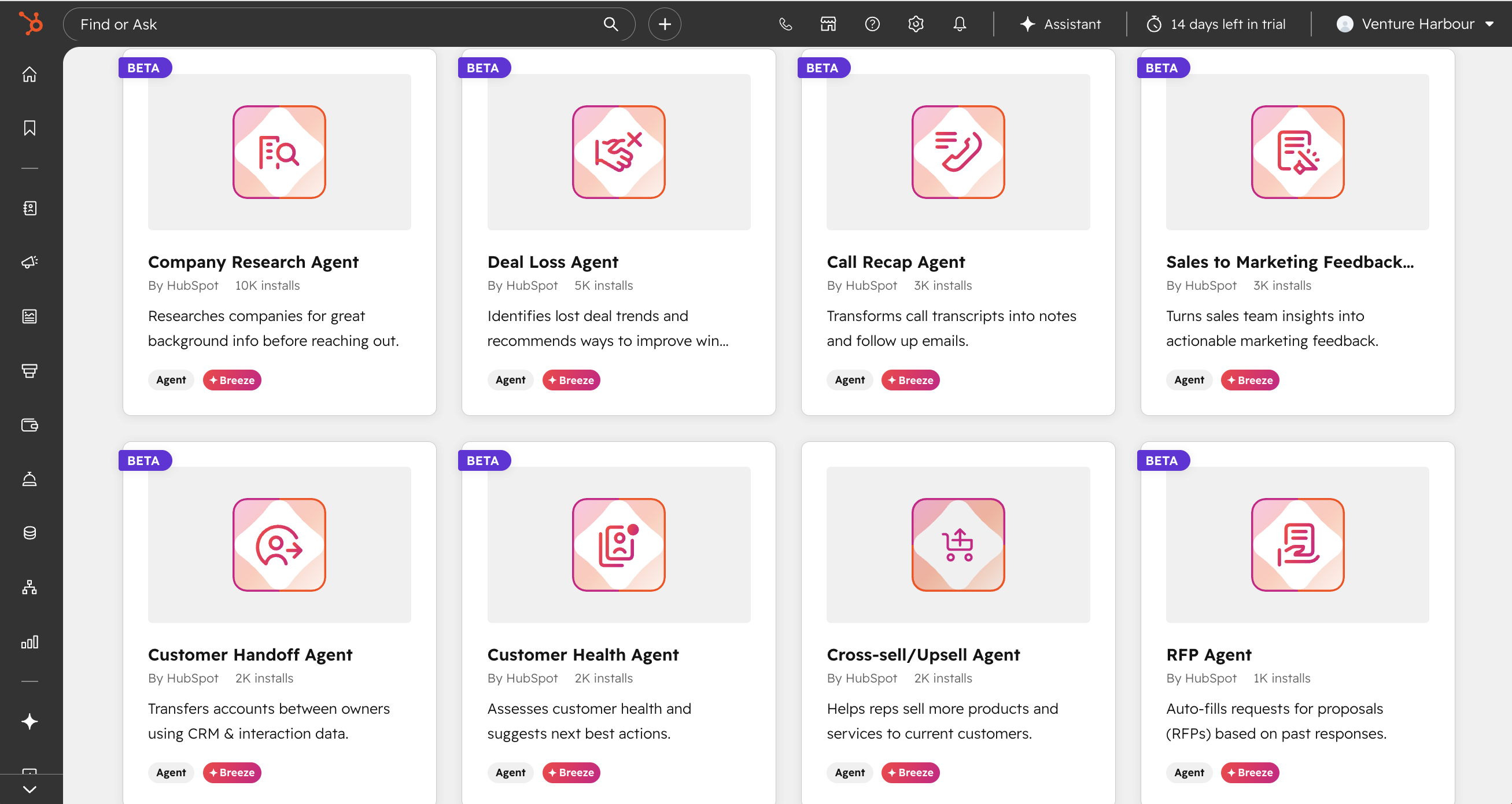
Task: Click the '1K installs' text
Action: pyautogui.click(x=1281, y=678)
